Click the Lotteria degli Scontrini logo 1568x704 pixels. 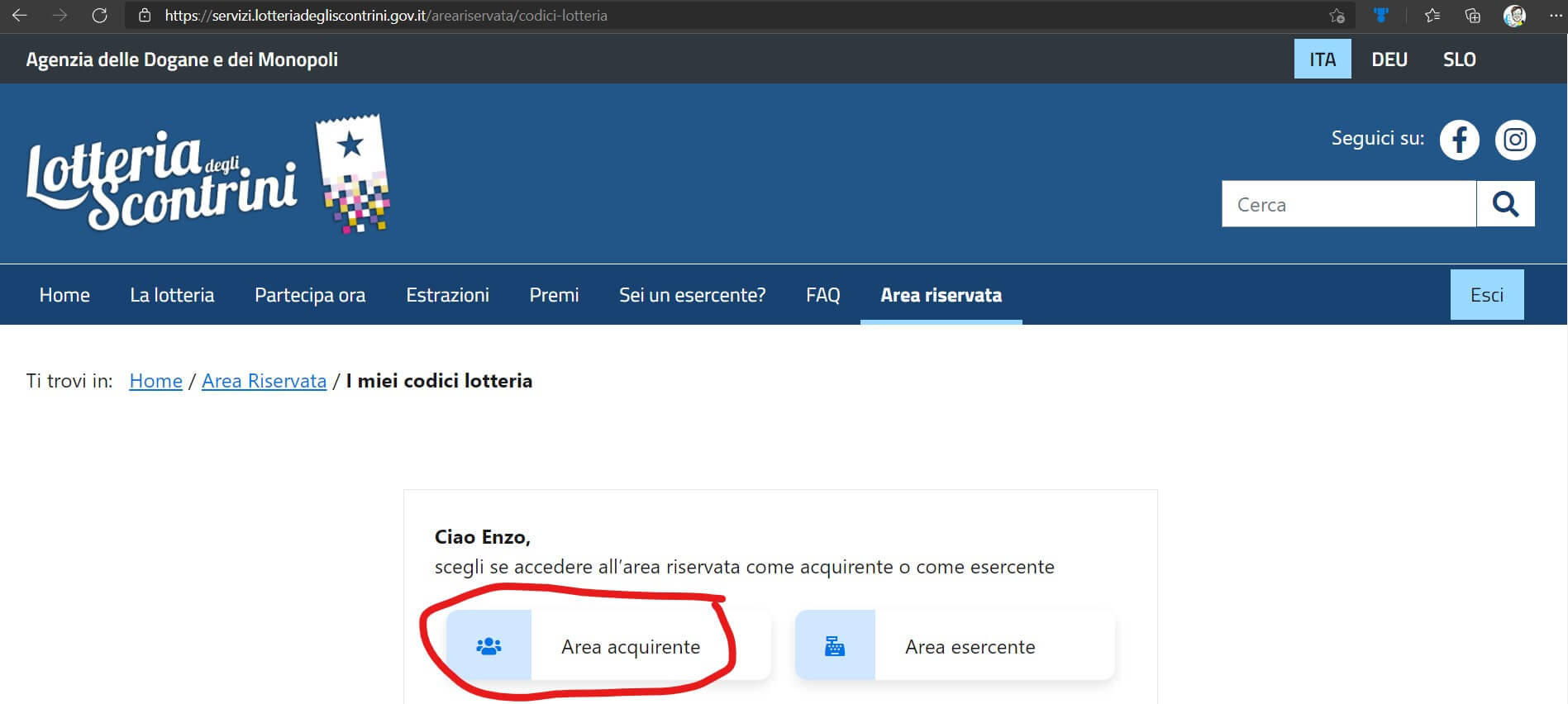(207, 175)
